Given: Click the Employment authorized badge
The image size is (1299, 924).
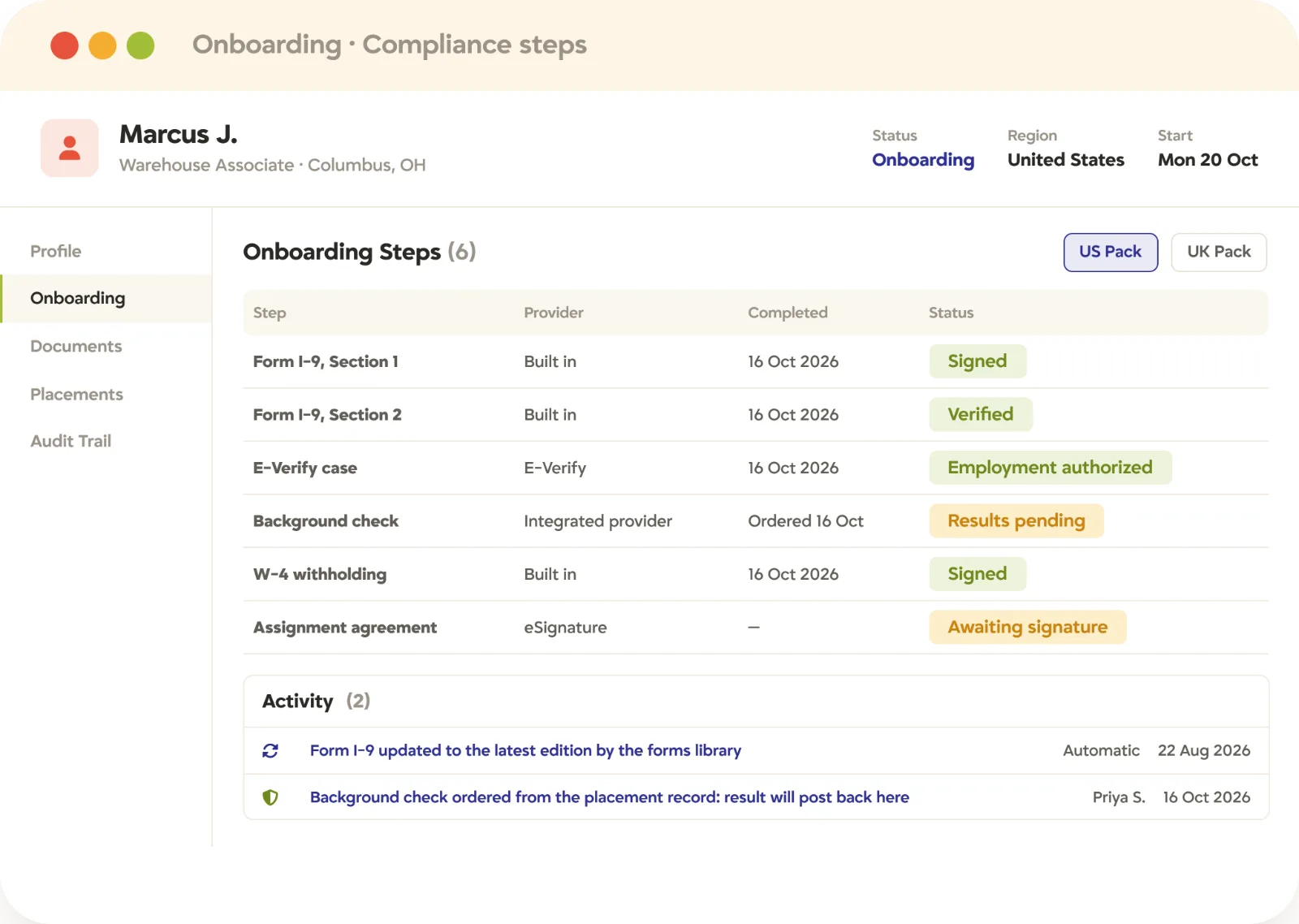Looking at the screenshot, I should (1051, 468).
